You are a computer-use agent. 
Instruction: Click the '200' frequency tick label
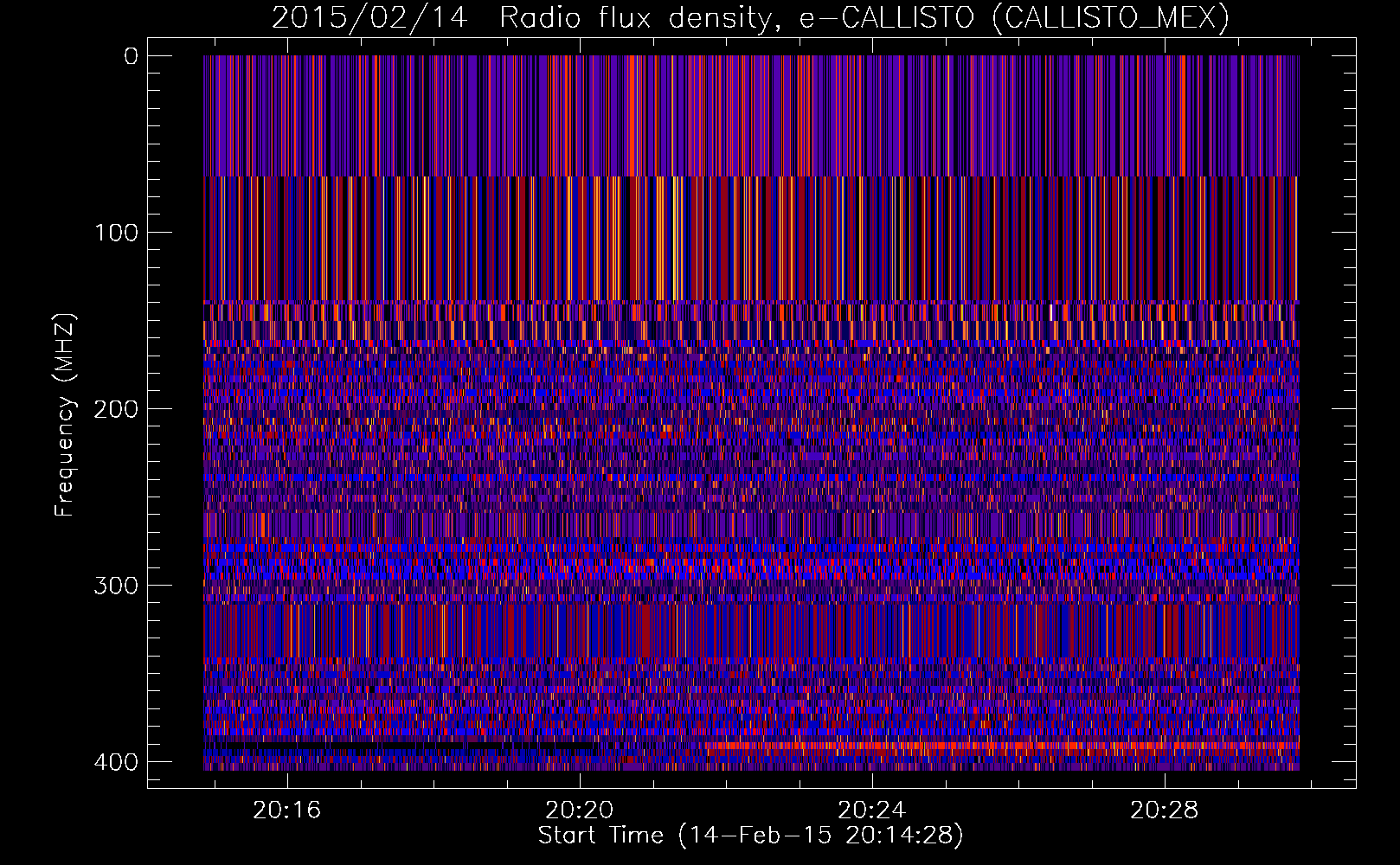(114, 409)
